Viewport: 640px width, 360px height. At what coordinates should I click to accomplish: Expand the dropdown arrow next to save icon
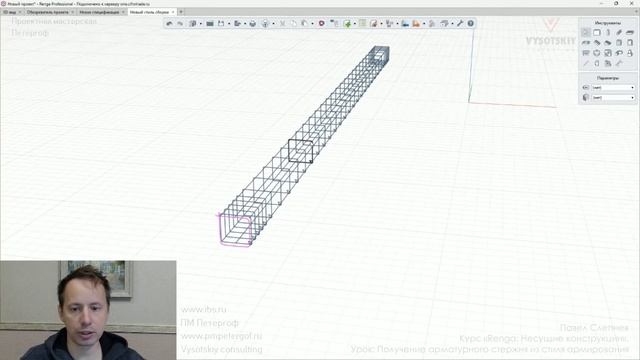[x=229, y=24]
